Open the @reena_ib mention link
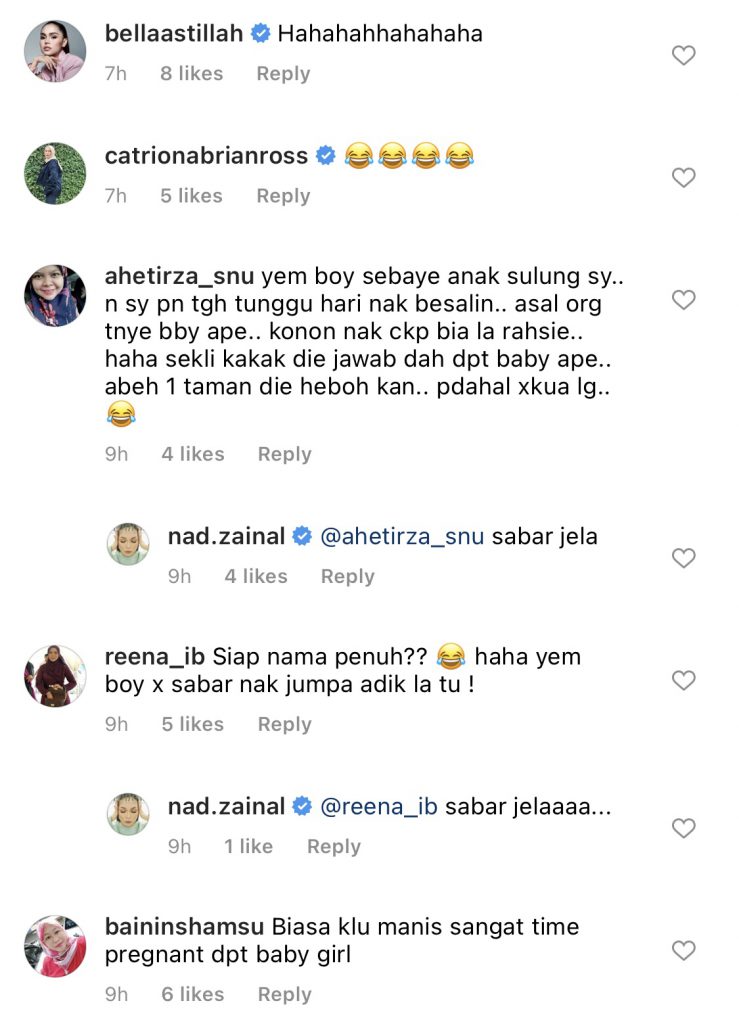Viewport: 739px width, 1024px height. [378, 806]
